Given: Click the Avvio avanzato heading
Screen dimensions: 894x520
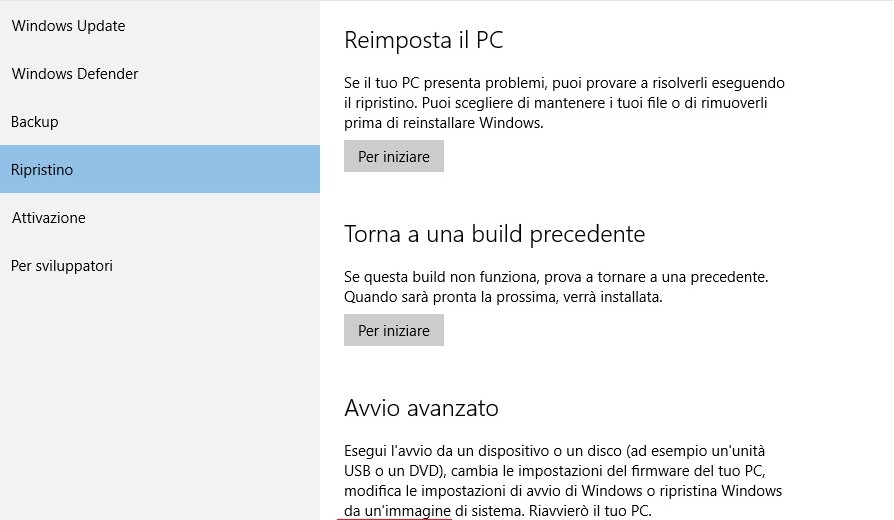Looking at the screenshot, I should tap(421, 408).
